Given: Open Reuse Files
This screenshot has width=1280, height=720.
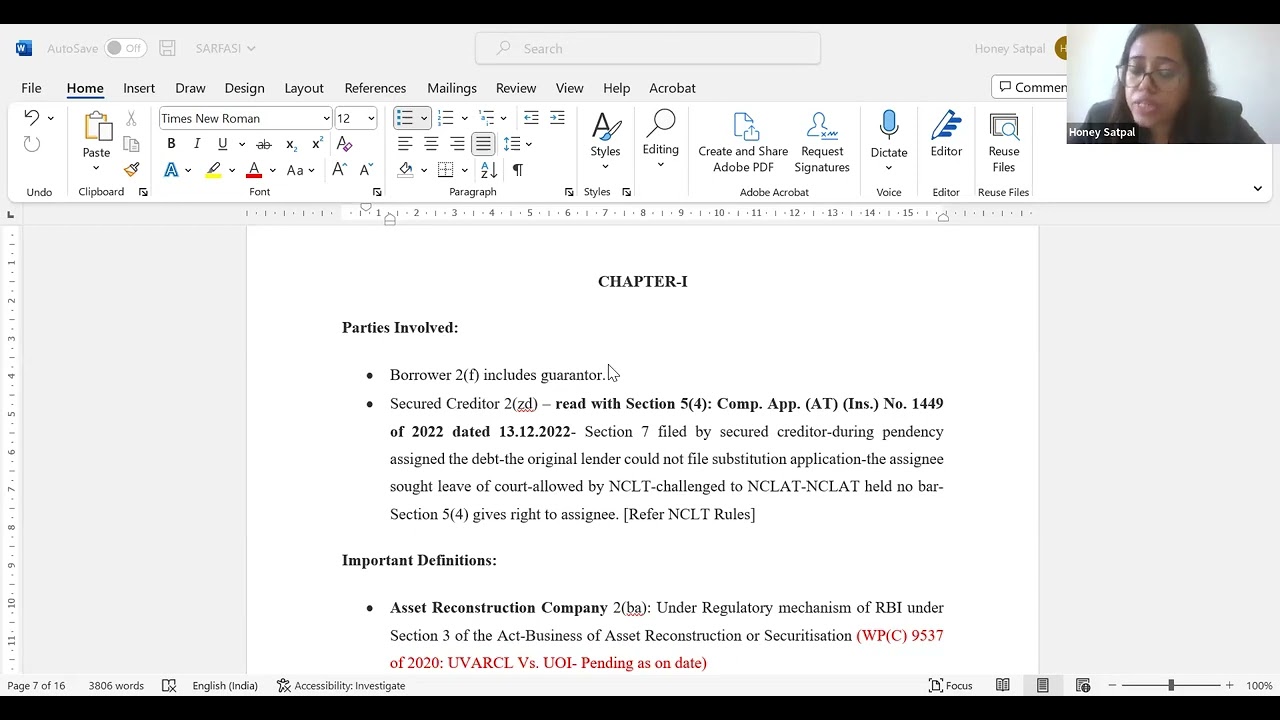Looking at the screenshot, I should click(1004, 143).
